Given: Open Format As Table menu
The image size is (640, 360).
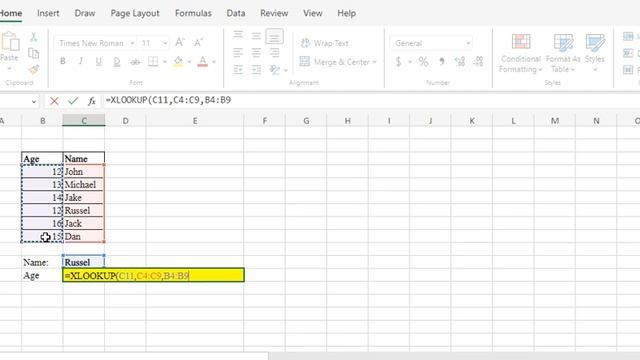Looking at the screenshot, I should (563, 53).
